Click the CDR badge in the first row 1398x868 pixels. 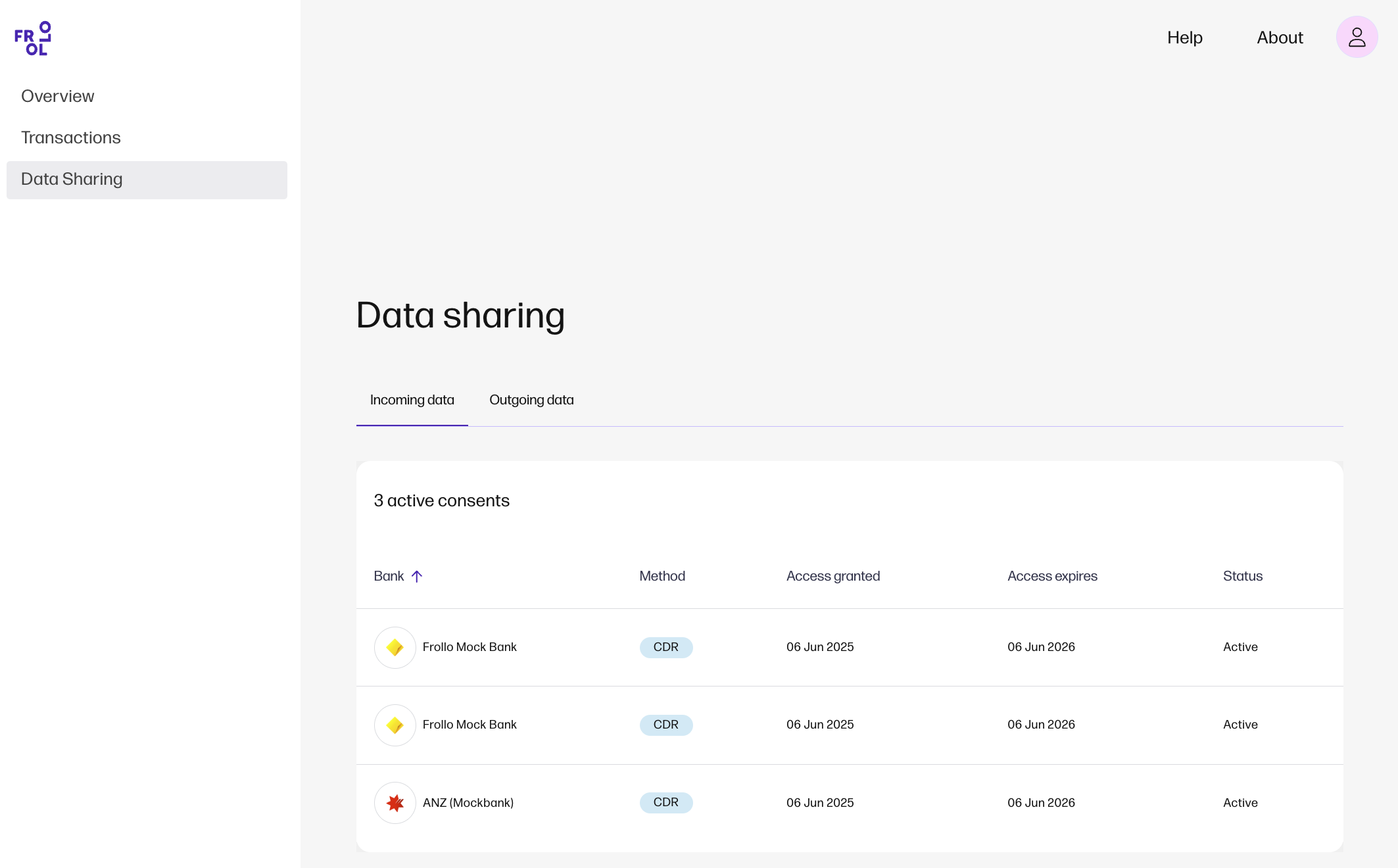(x=665, y=647)
